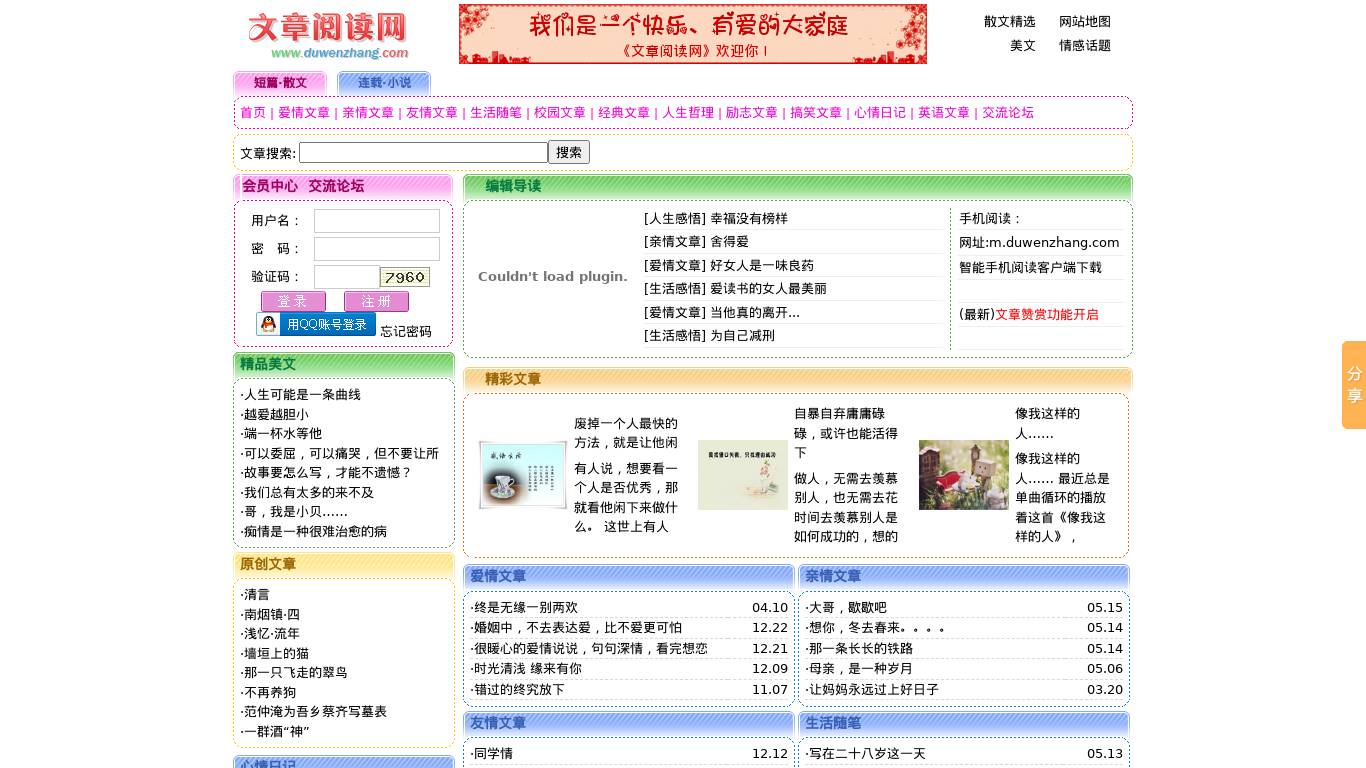This screenshot has height=768, width=1366.
Task: Click the captcha image showing 7960
Action: [404, 277]
